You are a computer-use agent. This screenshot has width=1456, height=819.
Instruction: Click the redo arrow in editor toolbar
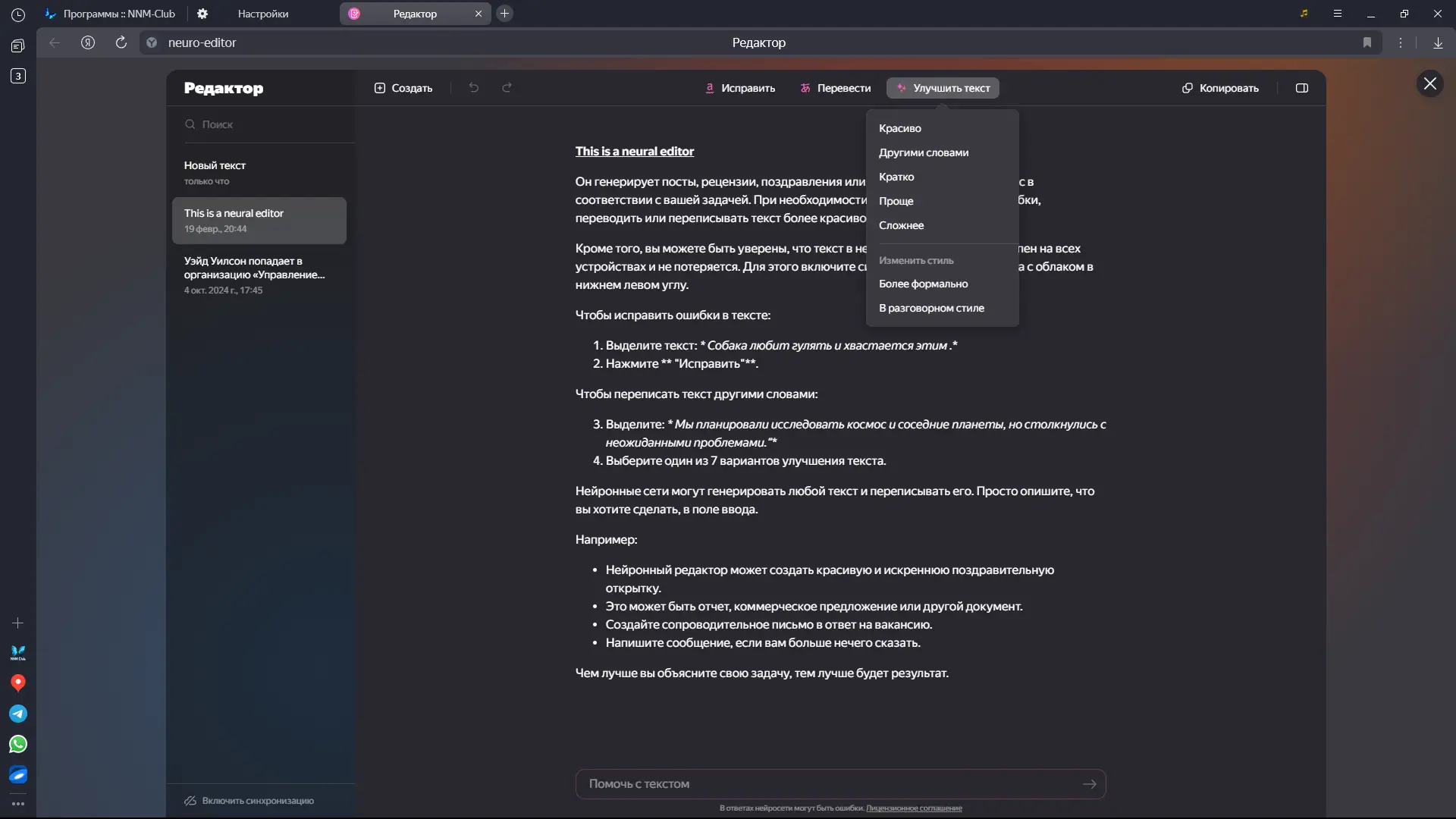tap(507, 88)
